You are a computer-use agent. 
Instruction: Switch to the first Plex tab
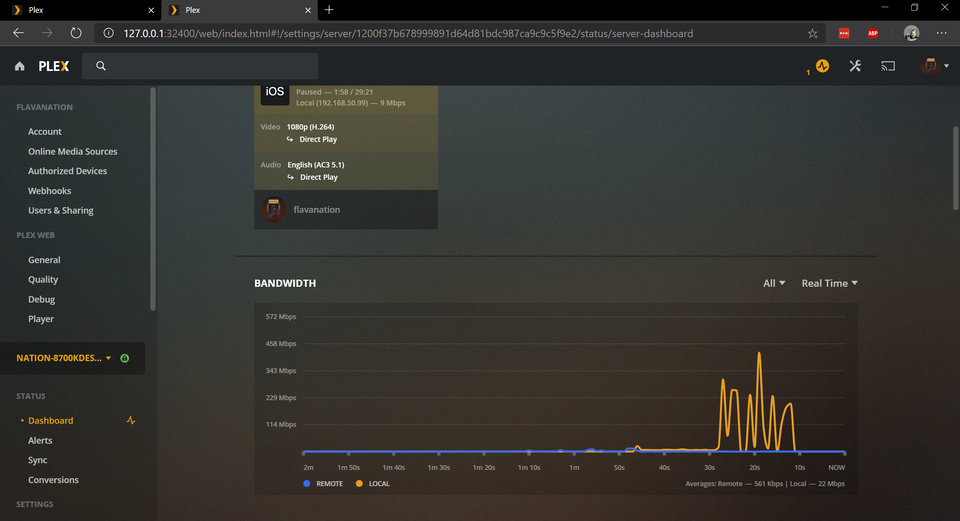80,10
